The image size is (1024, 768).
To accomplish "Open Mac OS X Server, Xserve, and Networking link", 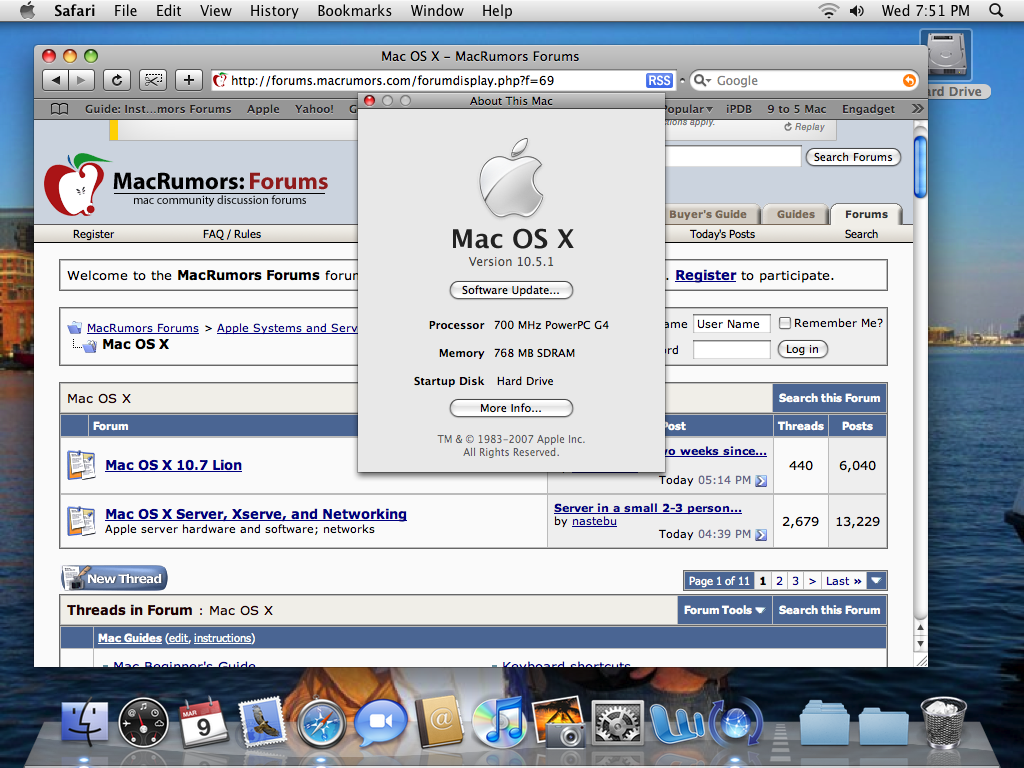I will pos(256,514).
